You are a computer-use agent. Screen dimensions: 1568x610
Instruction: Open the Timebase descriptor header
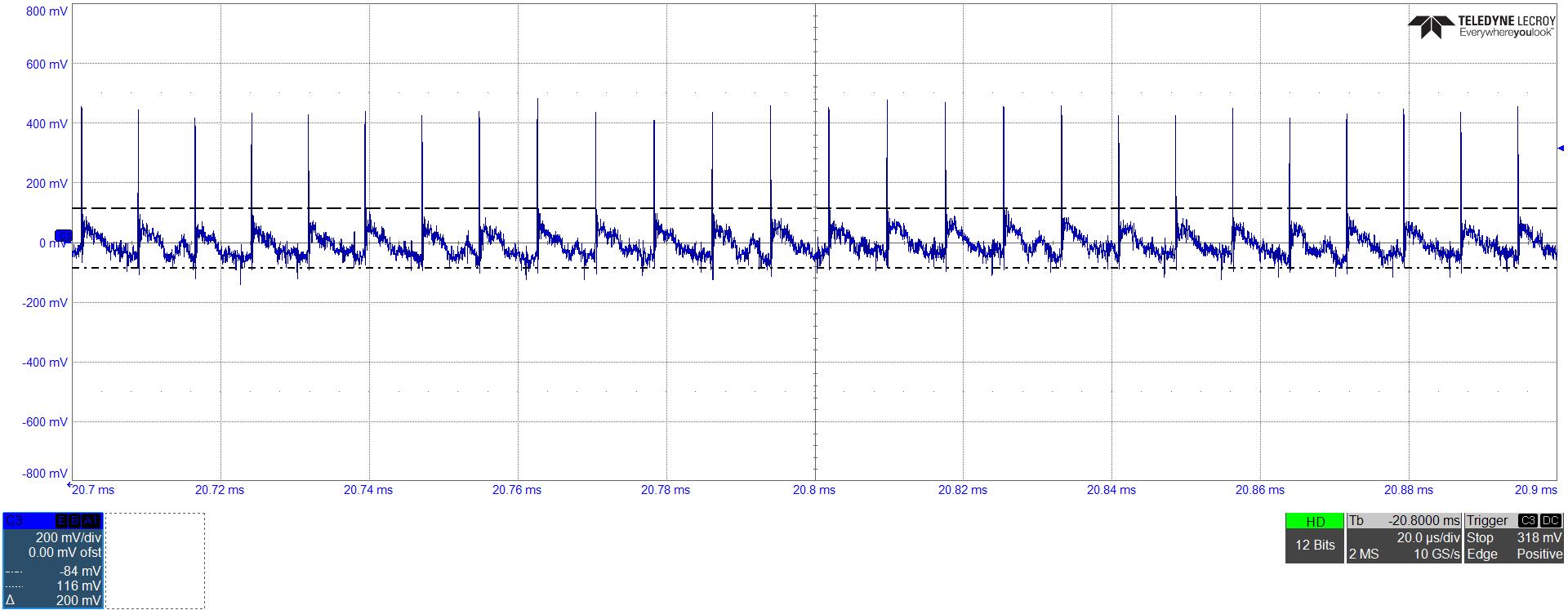point(1404,521)
